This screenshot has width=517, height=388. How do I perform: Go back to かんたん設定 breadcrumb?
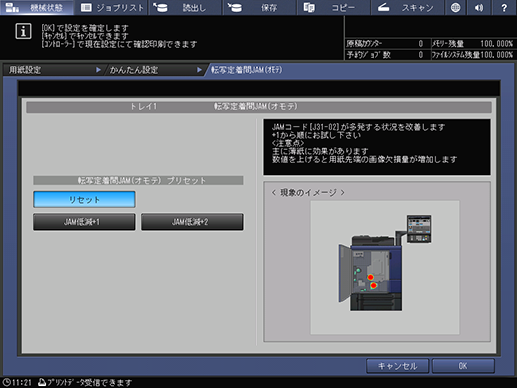(x=155, y=70)
